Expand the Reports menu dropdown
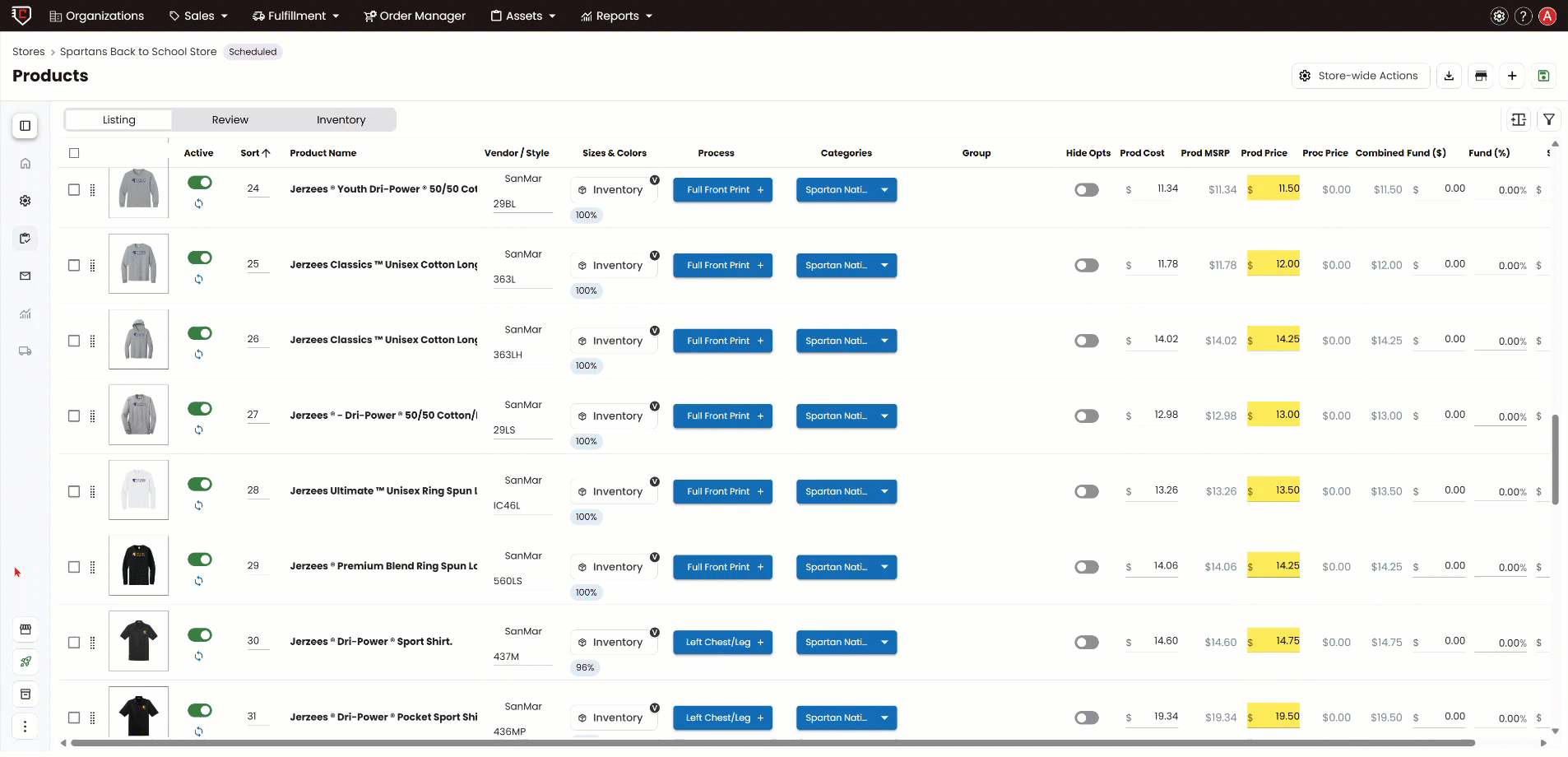Viewport: 1568px width, 757px height. [616, 16]
